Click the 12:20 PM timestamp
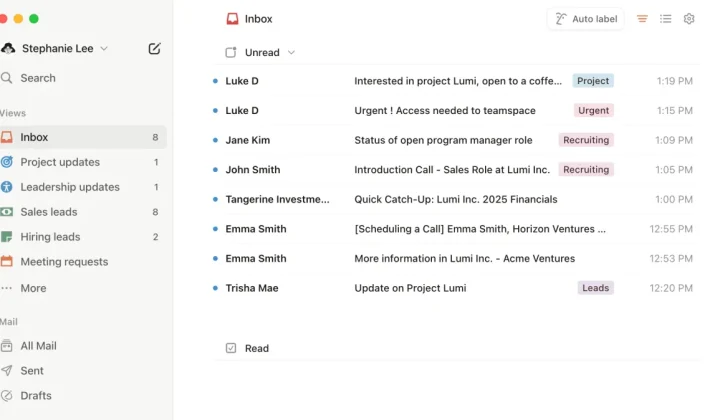The width and height of the screenshot is (720, 420). tap(671, 288)
